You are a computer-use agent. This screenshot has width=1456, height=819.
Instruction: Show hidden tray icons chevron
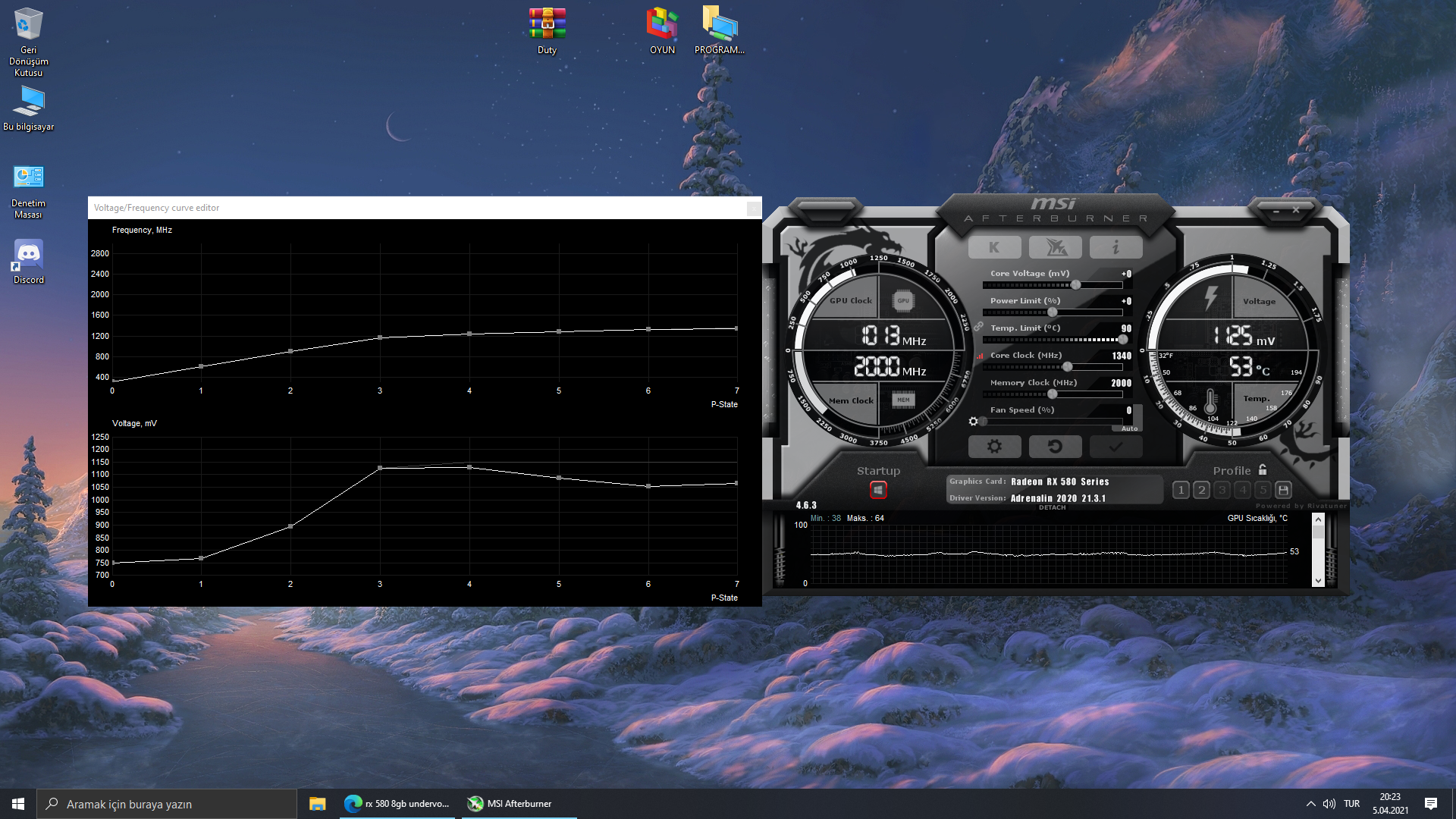tap(1310, 804)
